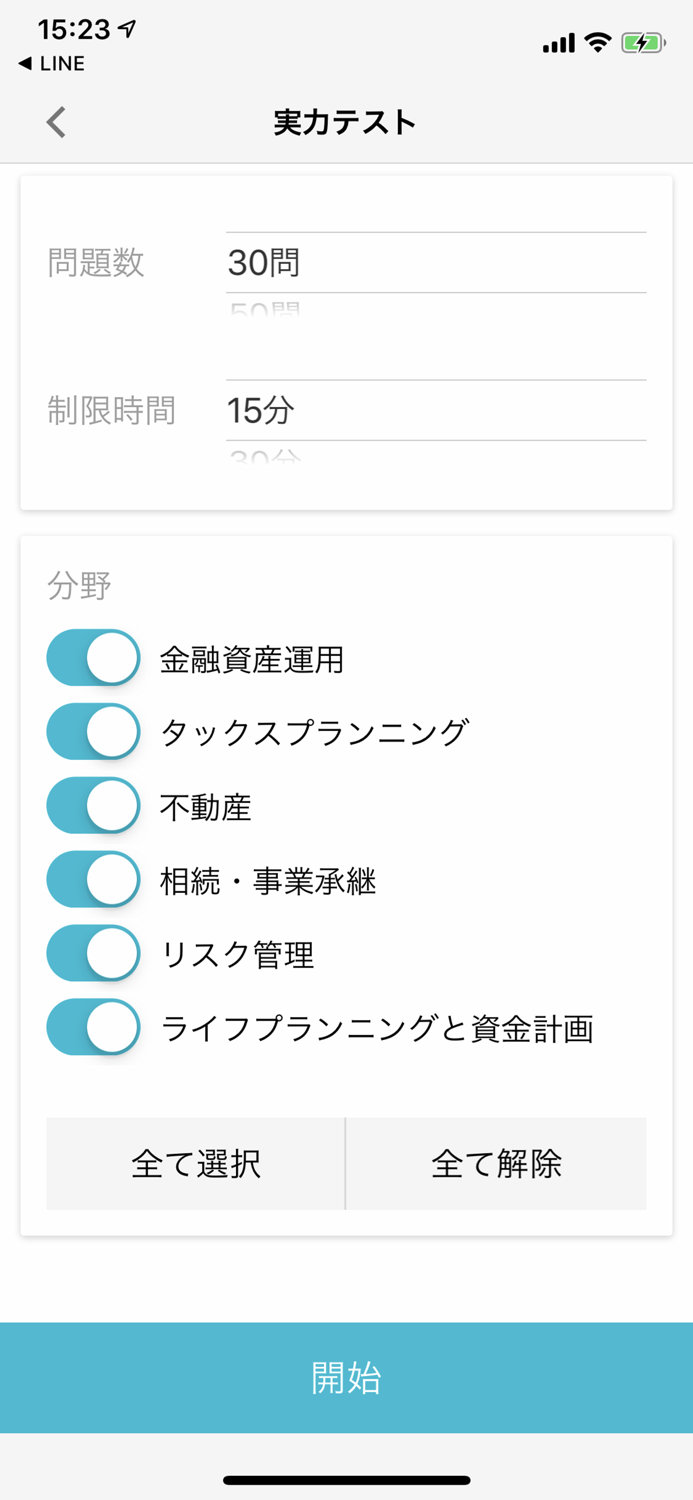Image resolution: width=693 pixels, height=1500 pixels.
Task: Disable the 金融資産運用 category toggle
Action: 92,657
